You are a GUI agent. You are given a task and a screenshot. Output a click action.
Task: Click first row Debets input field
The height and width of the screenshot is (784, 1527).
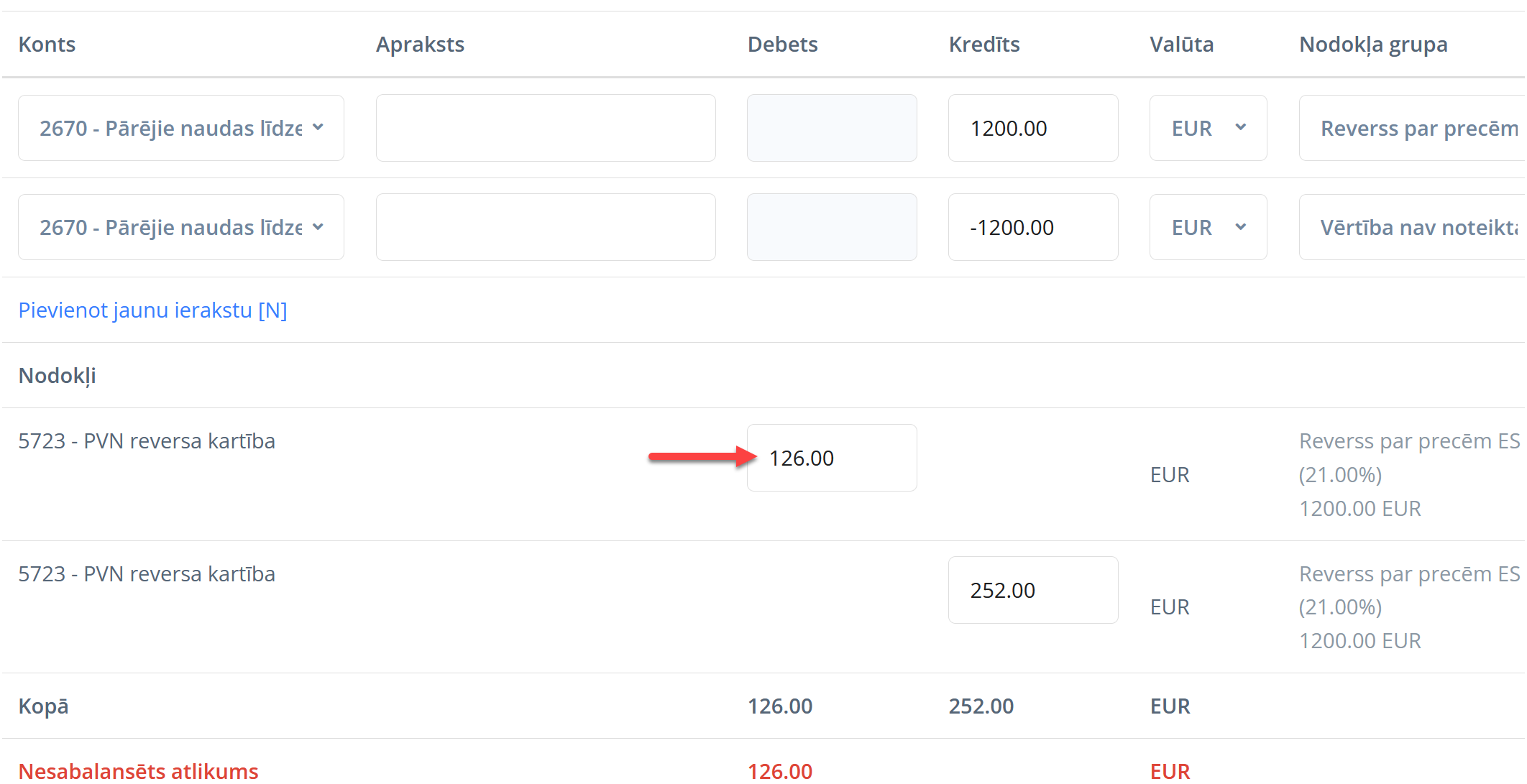point(831,128)
